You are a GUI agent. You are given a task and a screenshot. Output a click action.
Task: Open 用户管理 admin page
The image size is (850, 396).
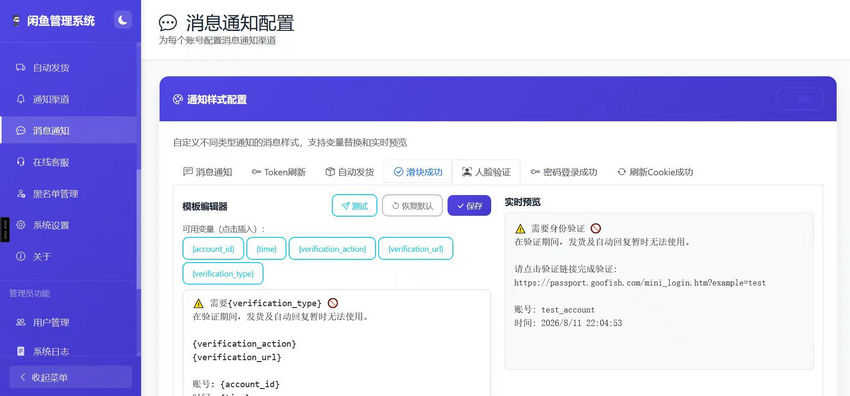click(68, 322)
